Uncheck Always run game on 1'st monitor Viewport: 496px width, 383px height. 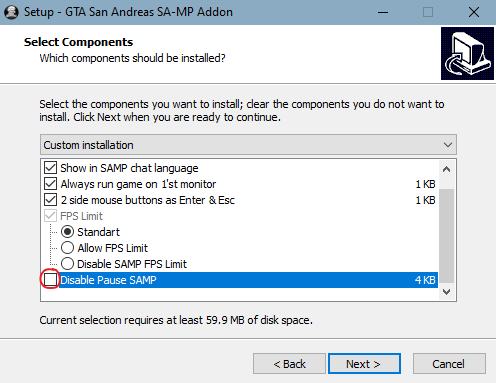click(50, 184)
